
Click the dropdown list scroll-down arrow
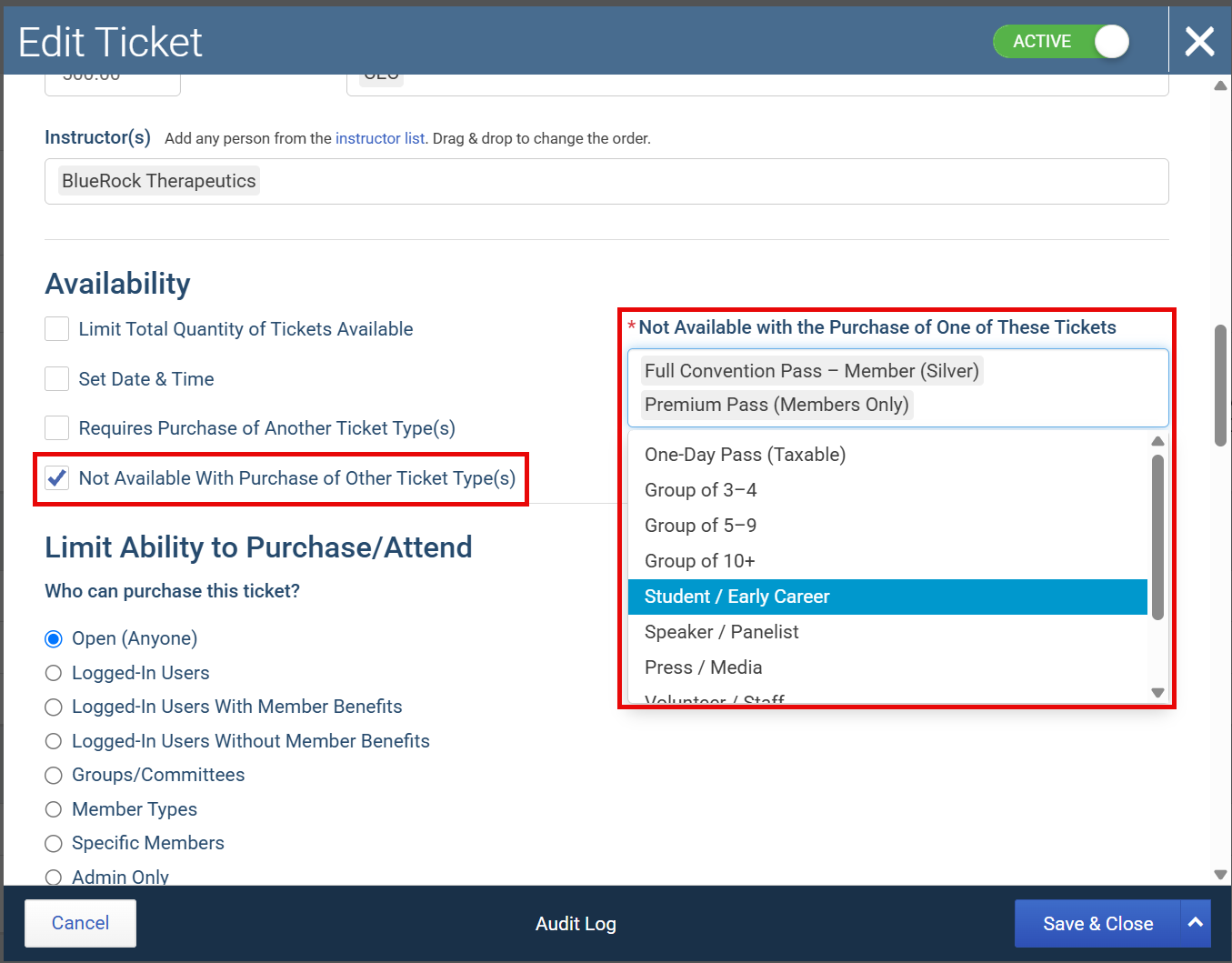[1157, 693]
